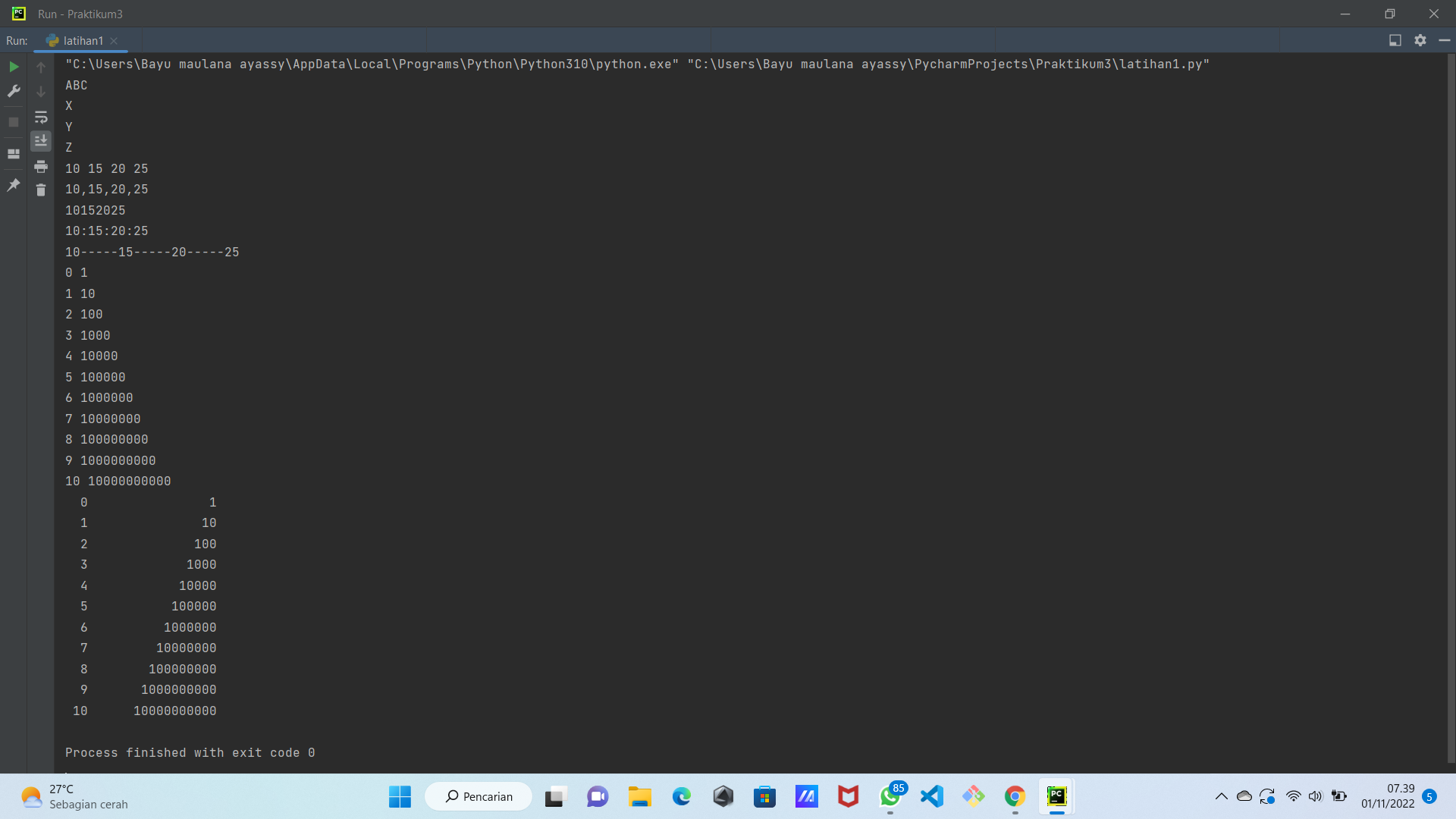Toggle Pin Tab icon
This screenshot has height=819, width=1456.
pos(14,185)
